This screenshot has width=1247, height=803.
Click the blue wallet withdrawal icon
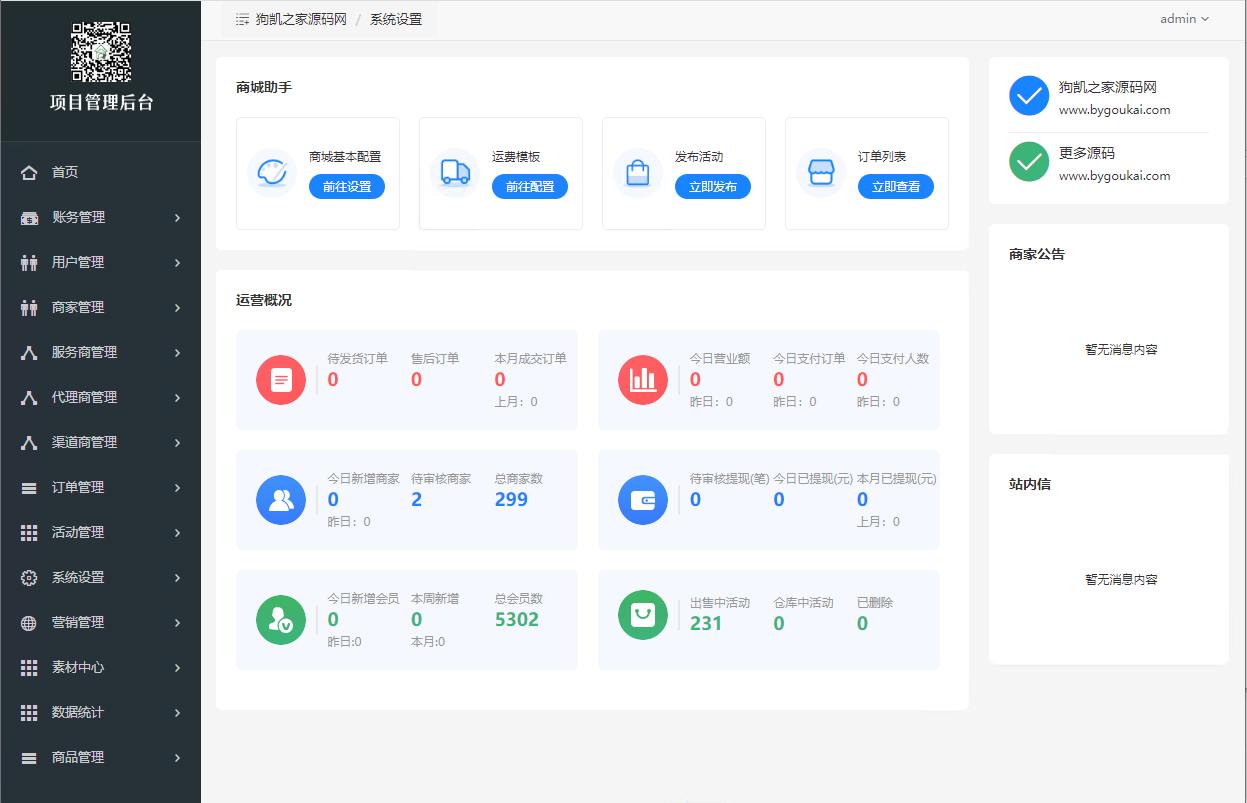[643, 500]
